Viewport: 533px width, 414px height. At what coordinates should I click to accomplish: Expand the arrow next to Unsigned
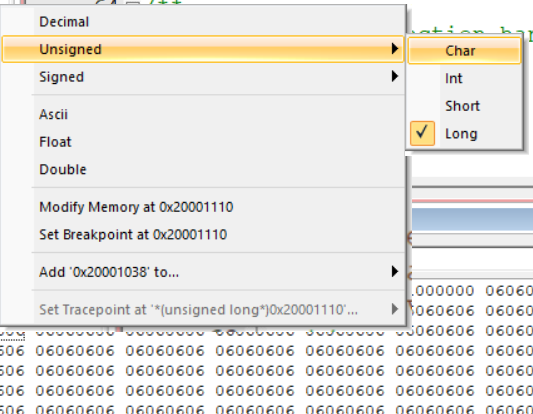(x=395, y=49)
